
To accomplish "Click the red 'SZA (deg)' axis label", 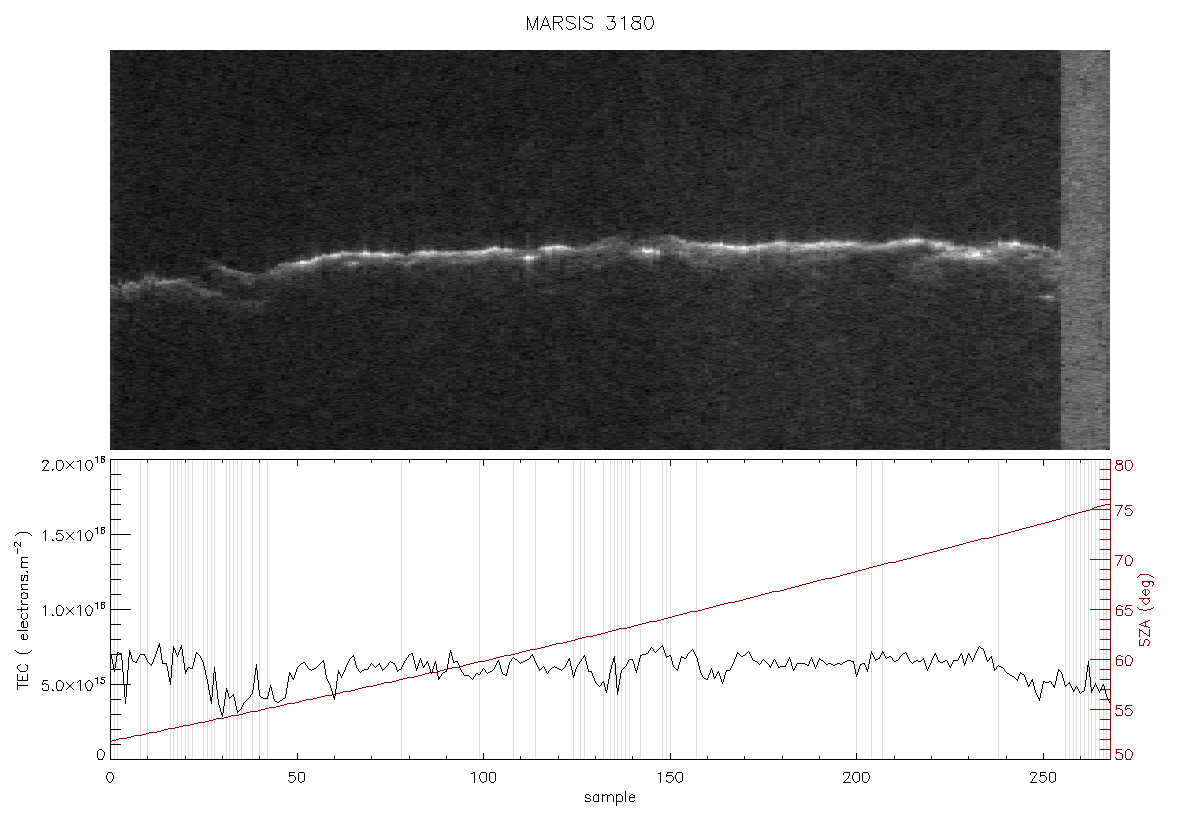I will [1145, 610].
